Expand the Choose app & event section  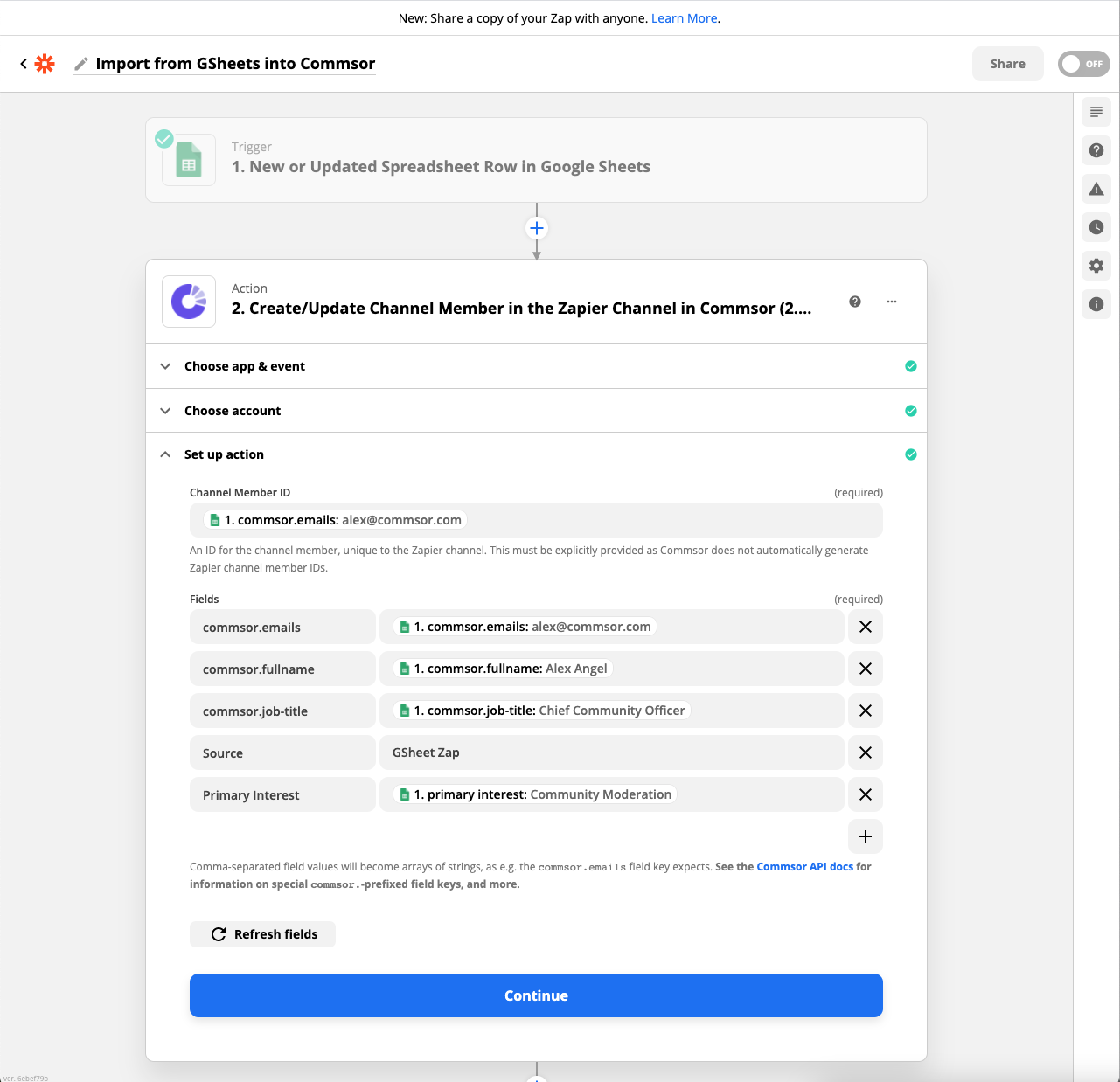click(536, 366)
